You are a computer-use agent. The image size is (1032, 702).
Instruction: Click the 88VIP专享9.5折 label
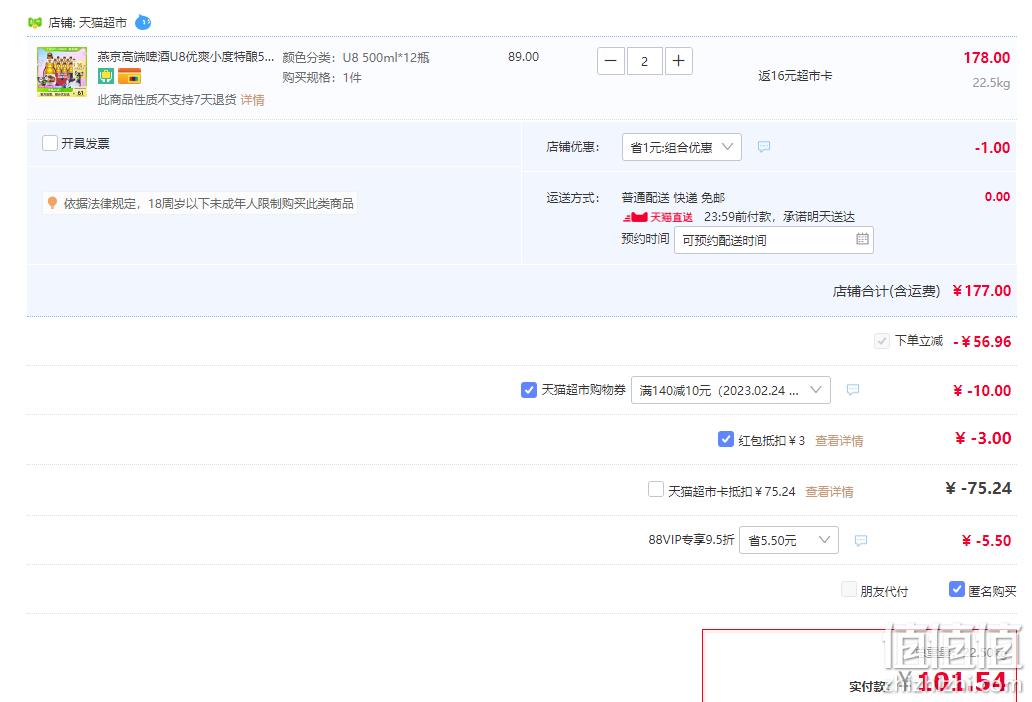[x=691, y=540]
